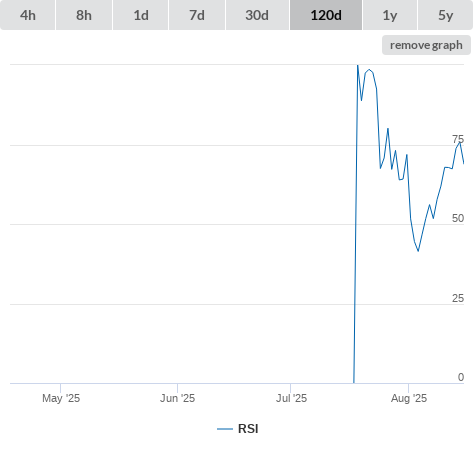Viewport: 474px width, 455px height.
Task: Open the 5y range view
Action: (445, 15)
